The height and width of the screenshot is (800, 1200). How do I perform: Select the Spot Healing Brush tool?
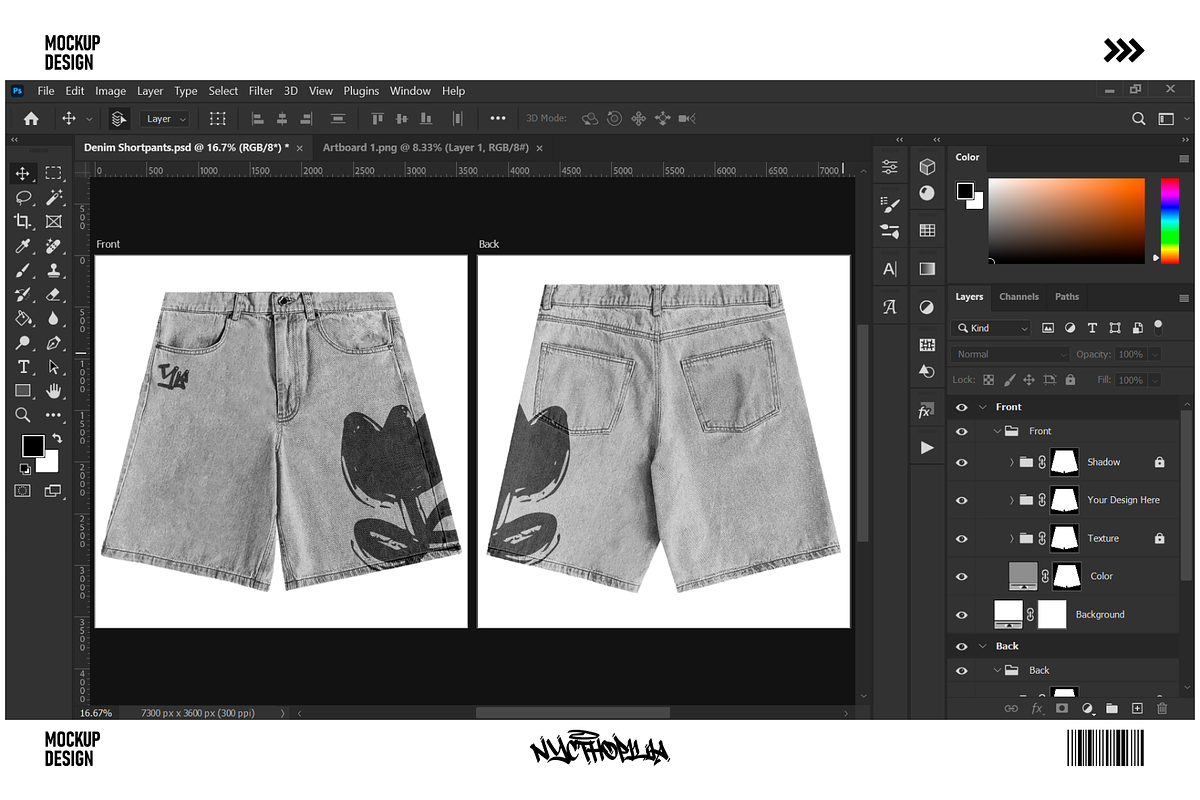pos(54,246)
